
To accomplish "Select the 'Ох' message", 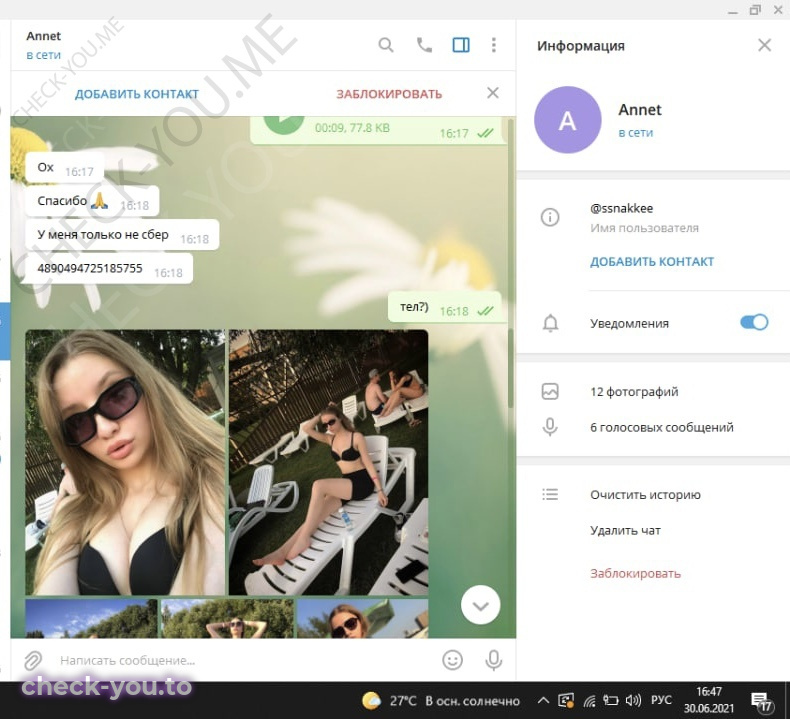I will [x=64, y=168].
